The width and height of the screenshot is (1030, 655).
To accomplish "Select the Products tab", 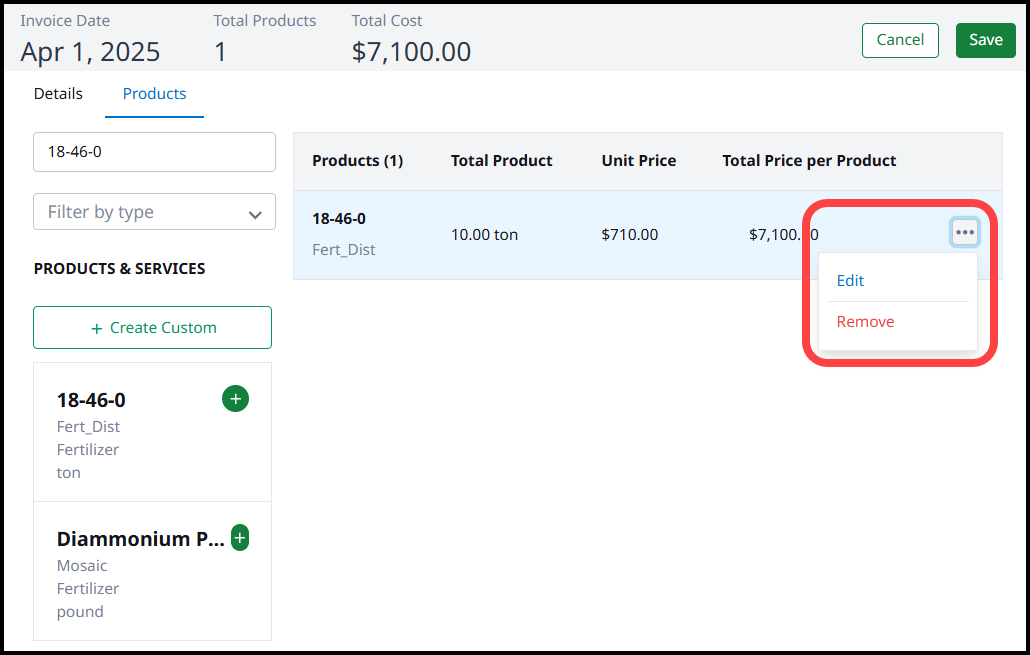I will [x=154, y=94].
